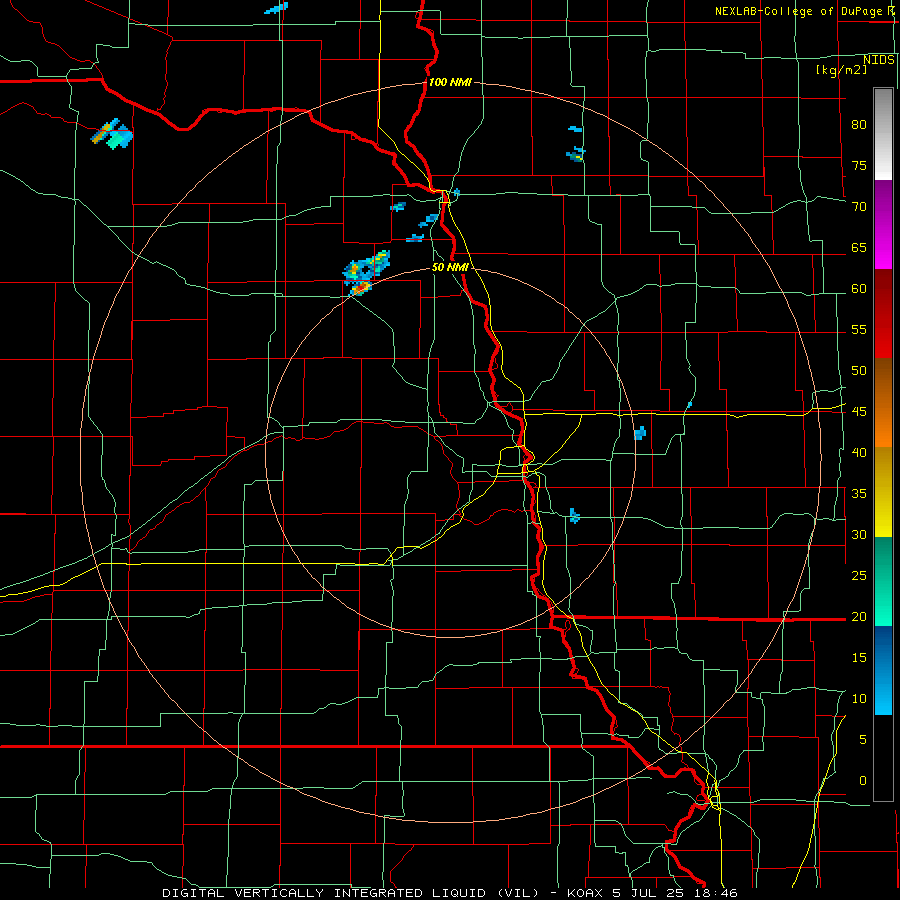
Task: Click the KOAX 5 JUL 25 18:46 timestamp
Action: [652, 893]
